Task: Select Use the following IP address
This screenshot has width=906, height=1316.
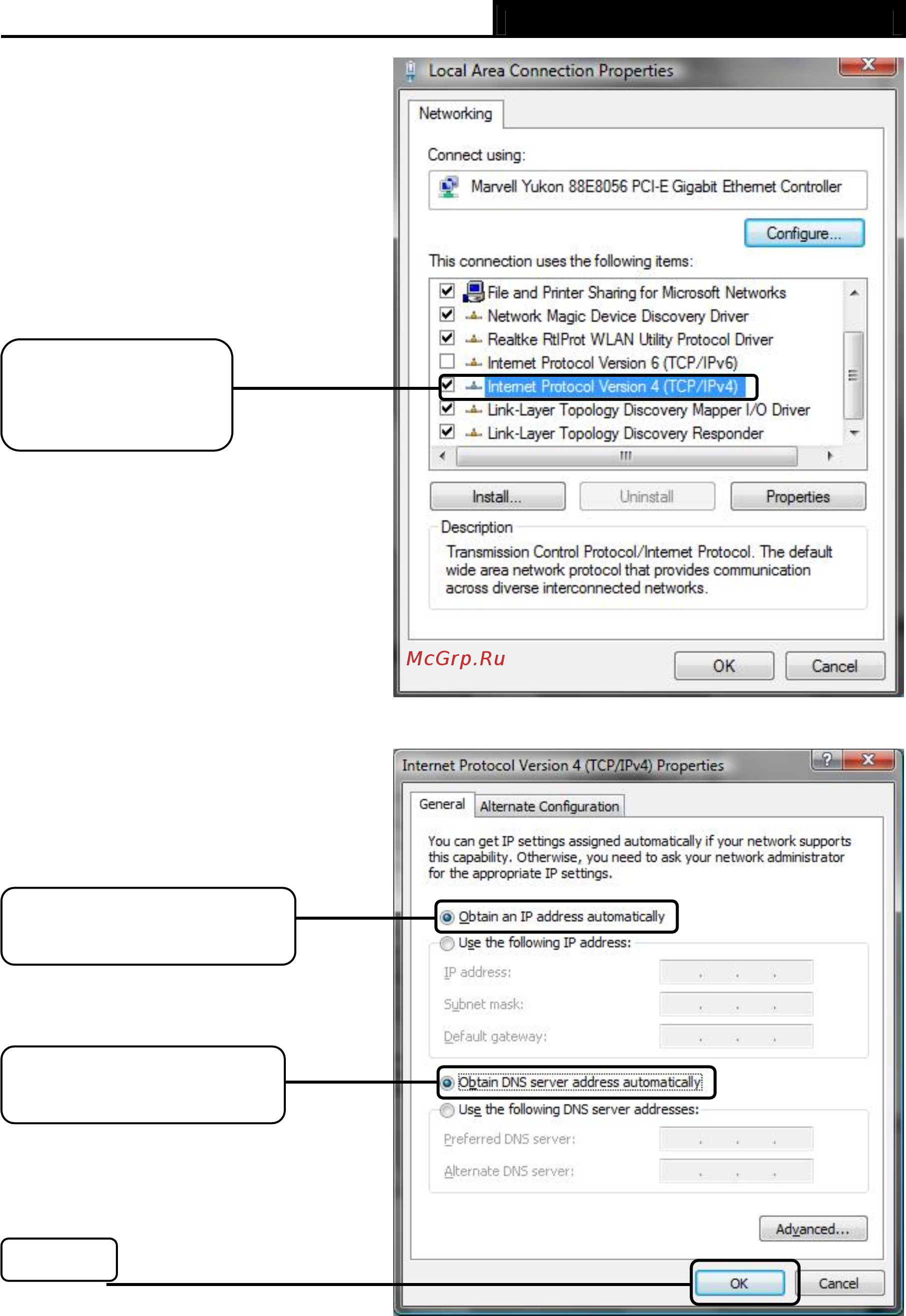Action: pos(447,944)
